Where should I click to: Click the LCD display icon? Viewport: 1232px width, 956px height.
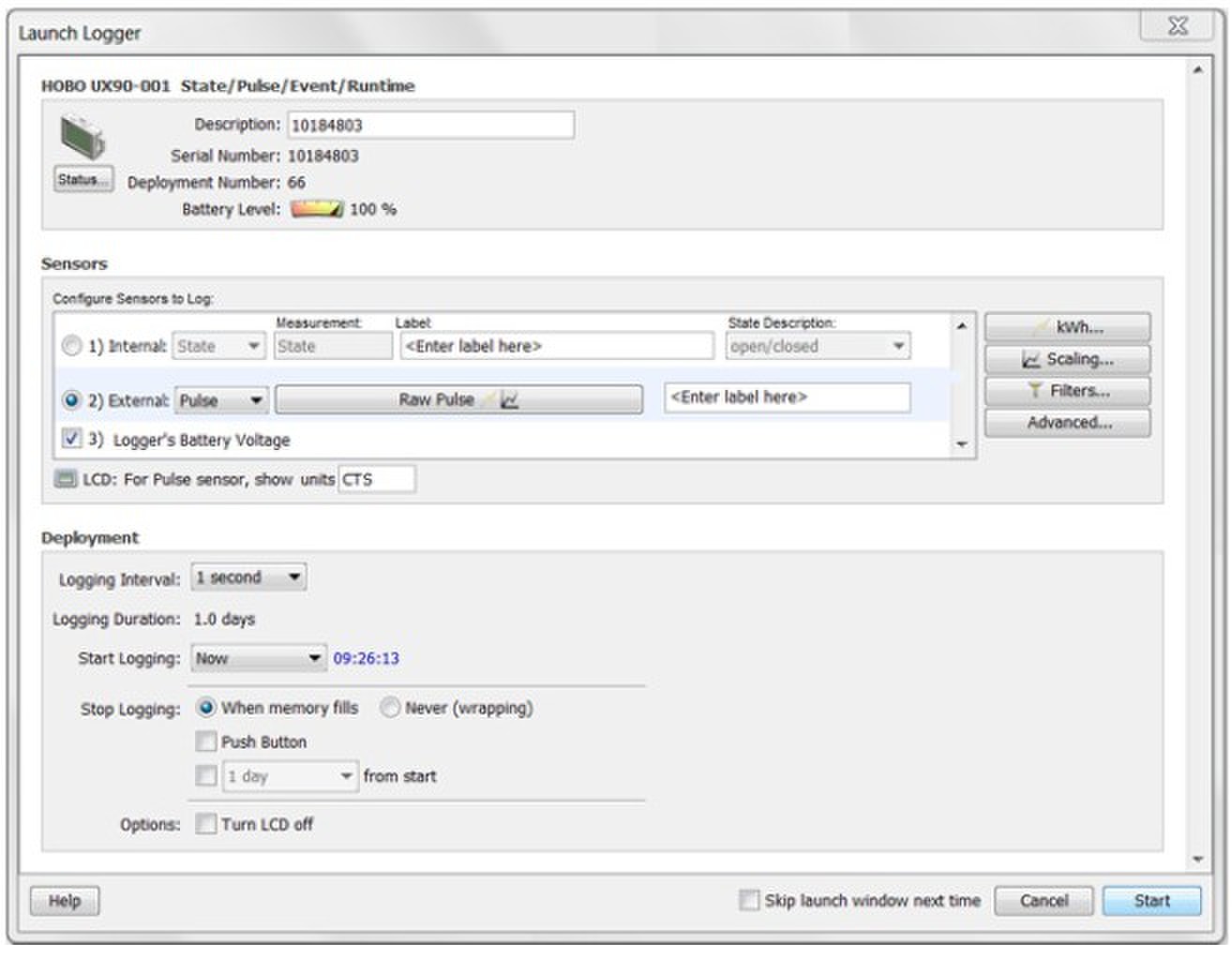66,479
